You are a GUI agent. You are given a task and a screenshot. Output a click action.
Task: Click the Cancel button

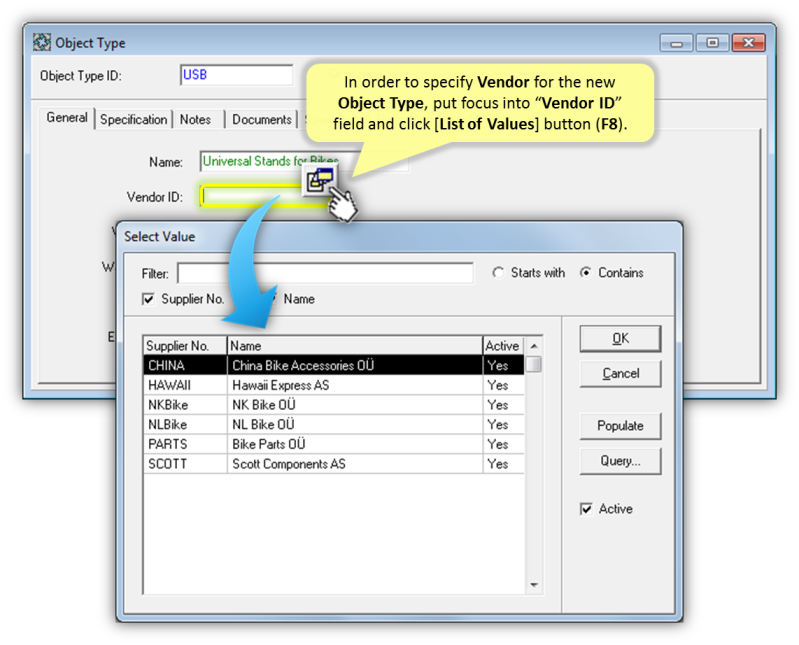[x=620, y=374]
